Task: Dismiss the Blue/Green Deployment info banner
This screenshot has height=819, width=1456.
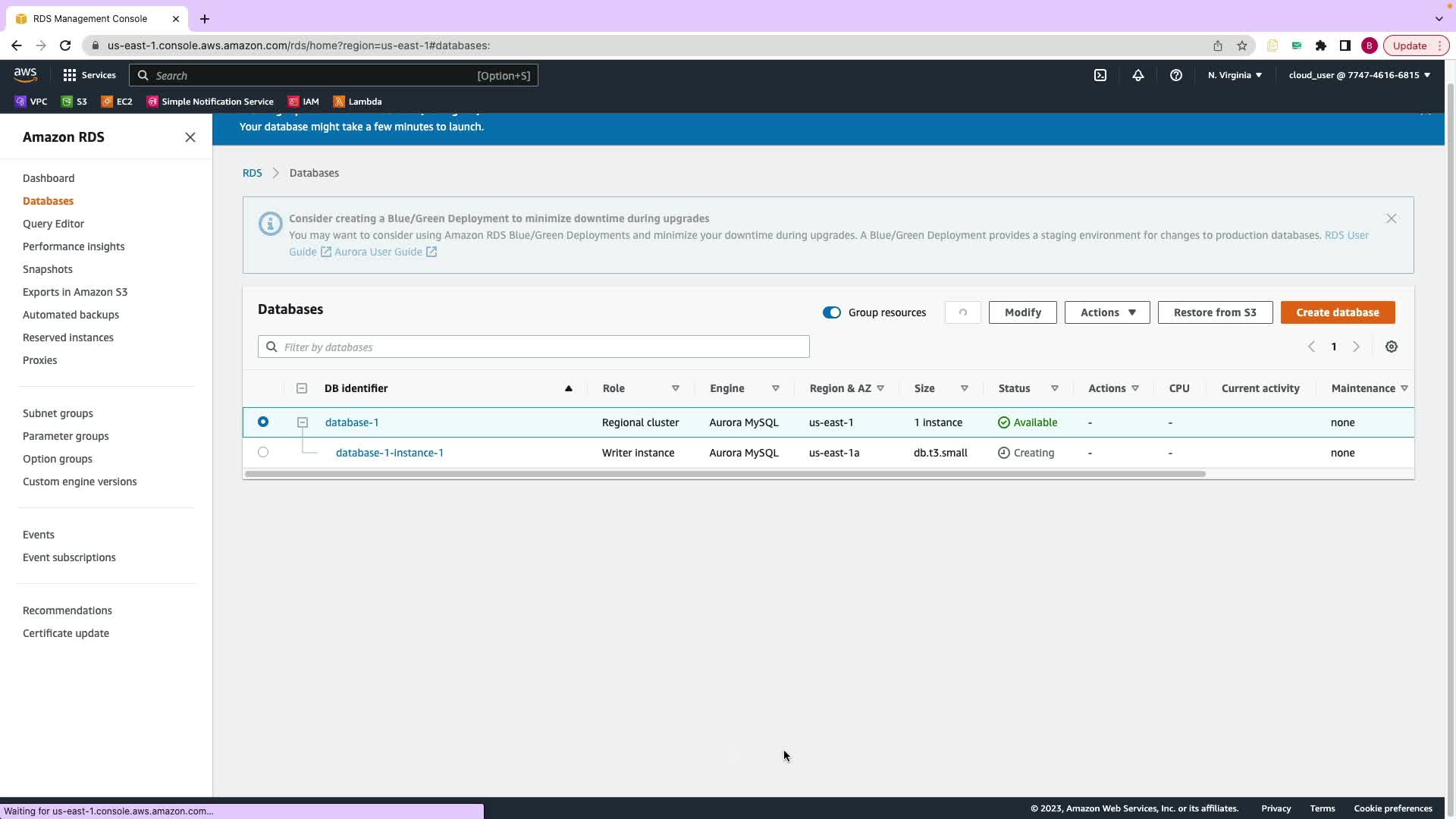Action: pos(1391,218)
